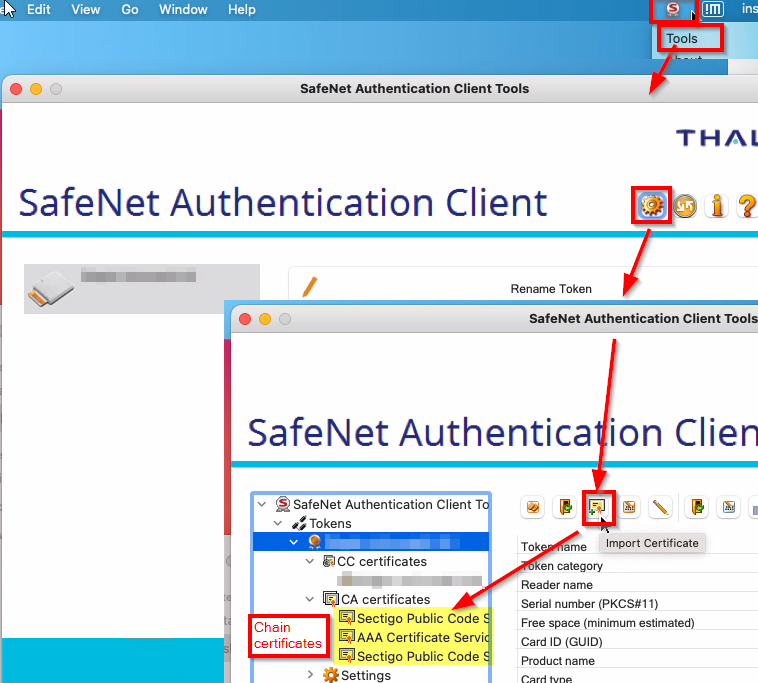The width and height of the screenshot is (758, 683).
Task: Select the blurred certificate under CC certificates
Action: point(409,580)
